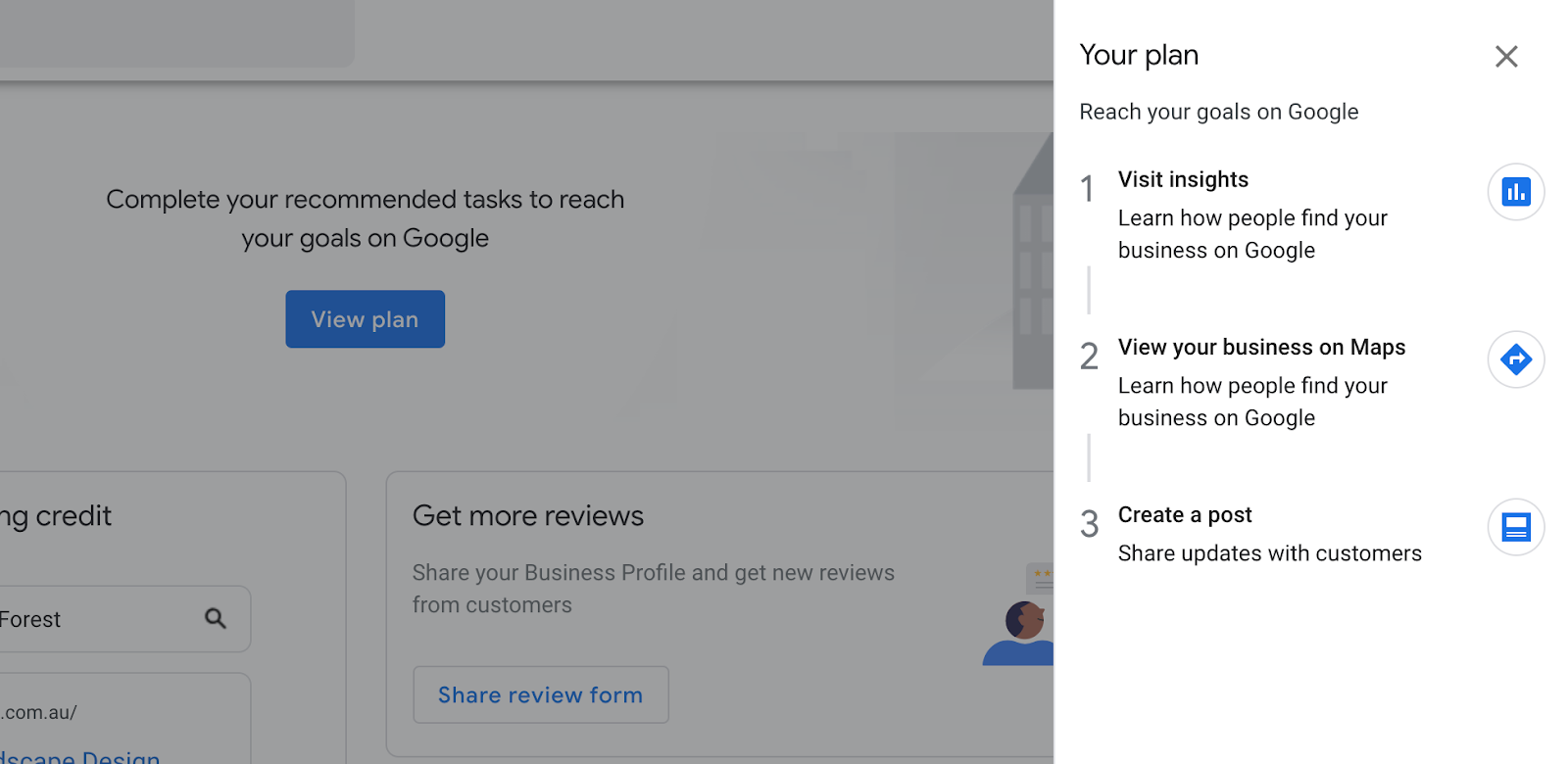Click the Share updates with customers text
This screenshot has height=764, width=1568.
coord(1269,553)
